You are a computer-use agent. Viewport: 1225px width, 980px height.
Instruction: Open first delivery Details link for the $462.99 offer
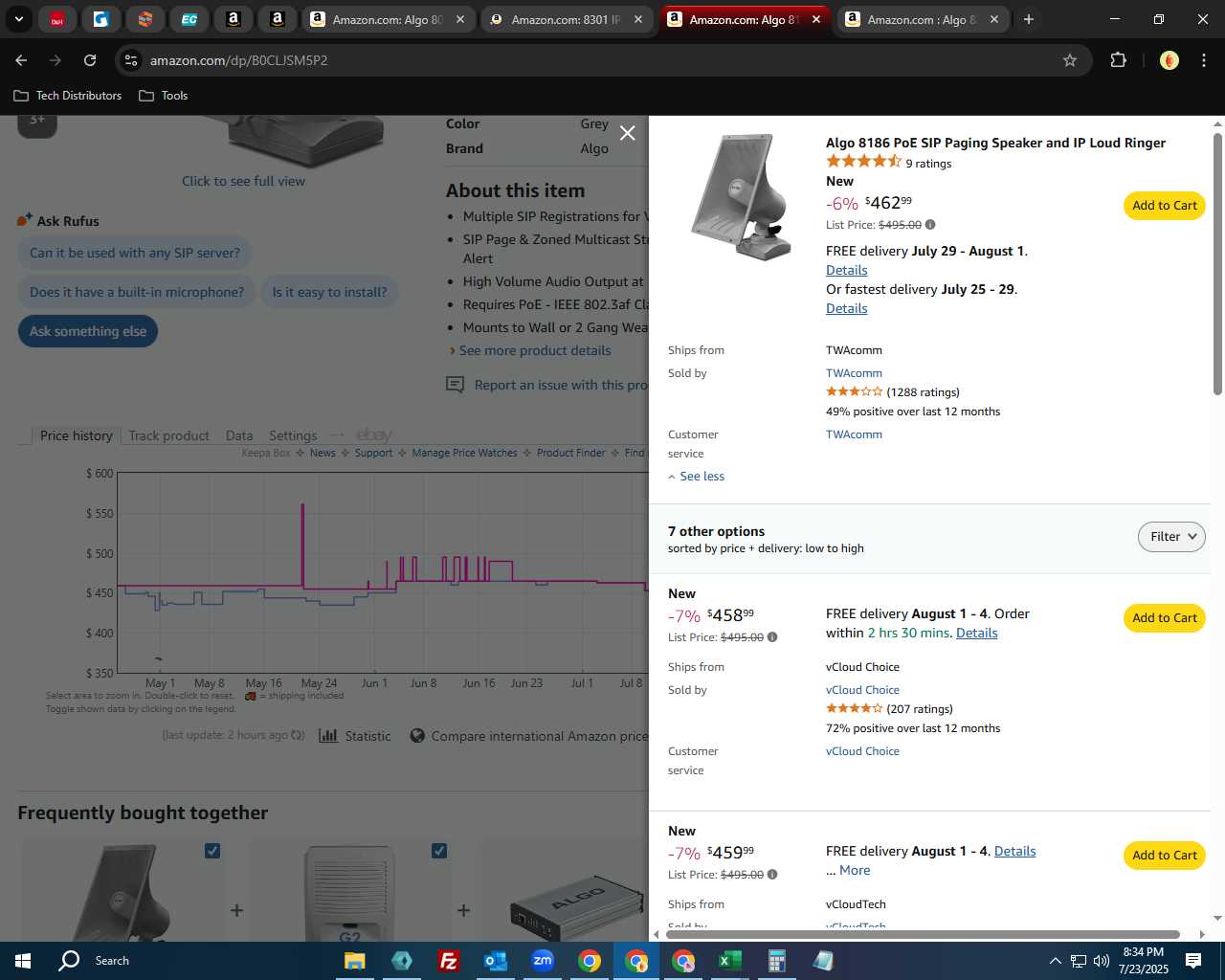846,271
